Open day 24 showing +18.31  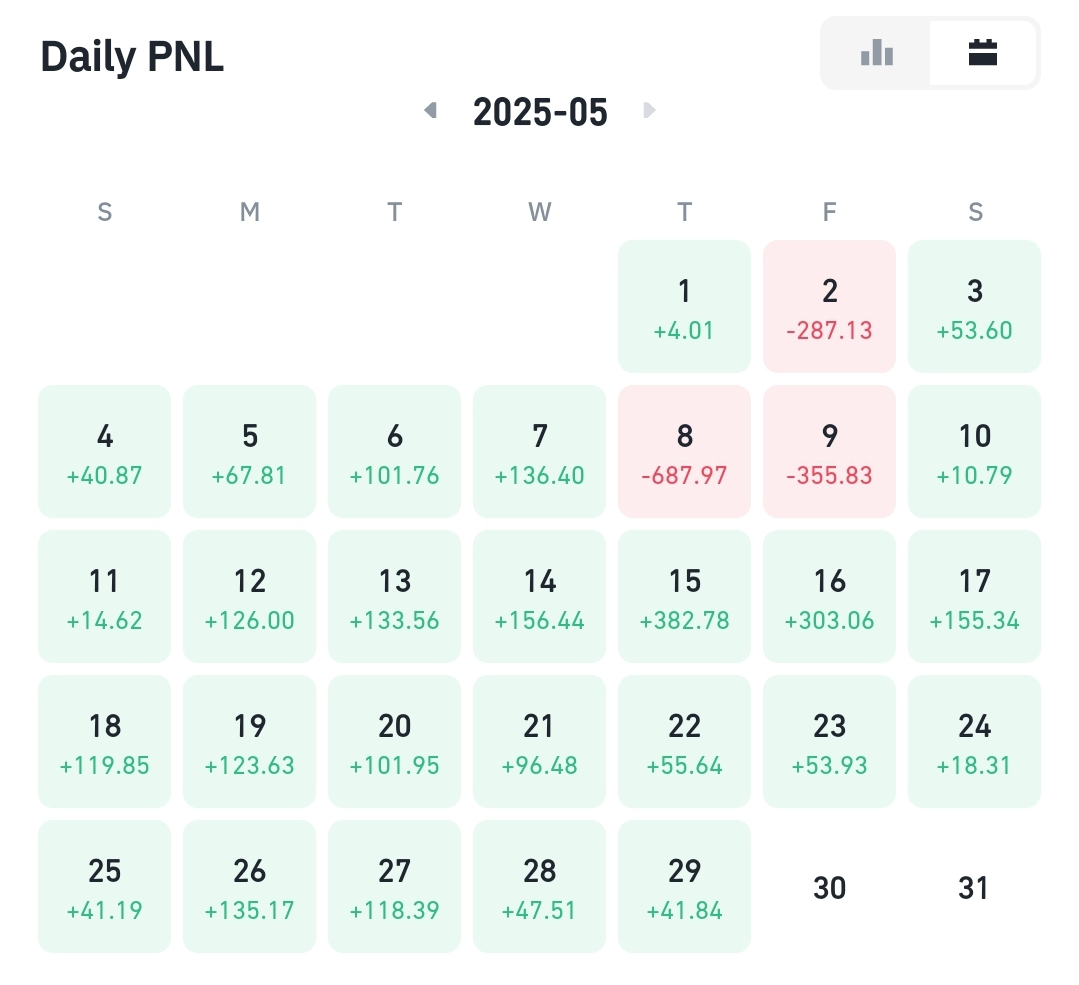click(974, 741)
